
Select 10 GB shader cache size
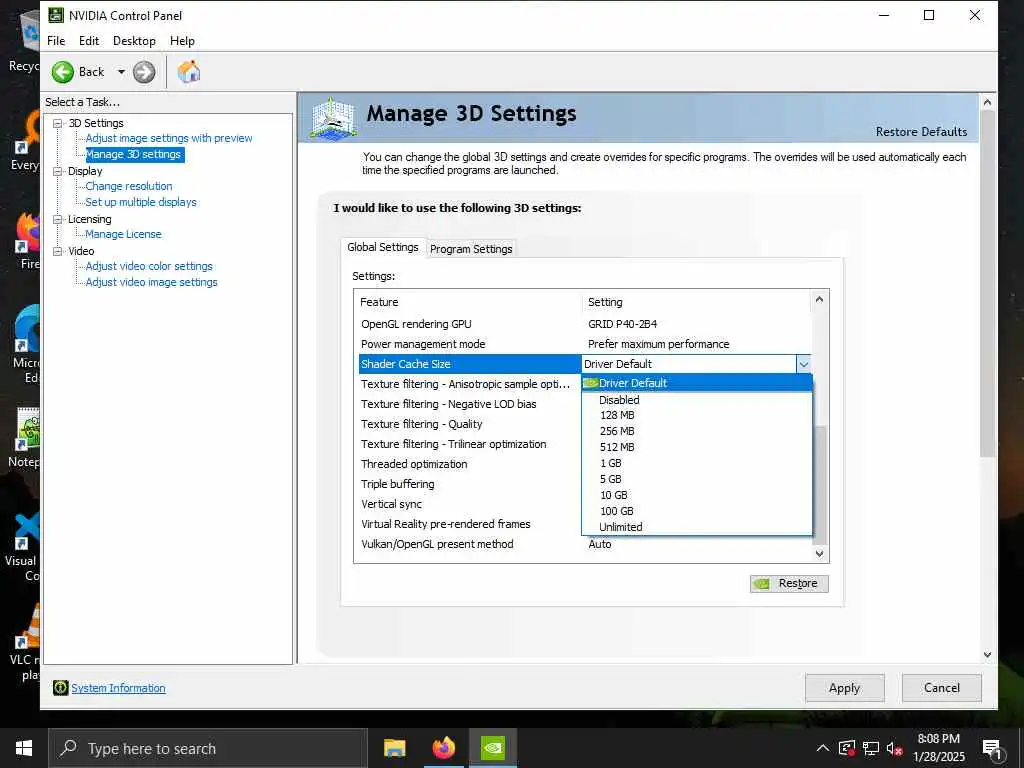(696, 495)
